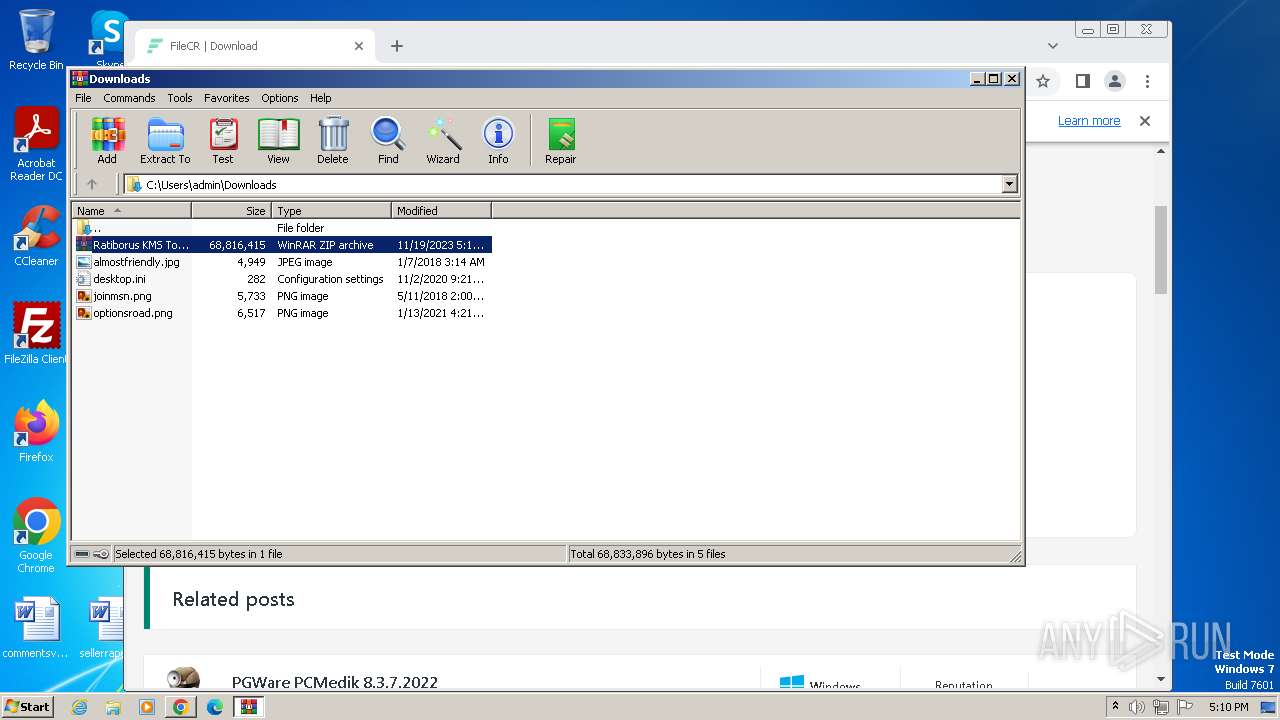Select optionsroad.png file
Screen dimensions: 1280x720
coord(282,313)
